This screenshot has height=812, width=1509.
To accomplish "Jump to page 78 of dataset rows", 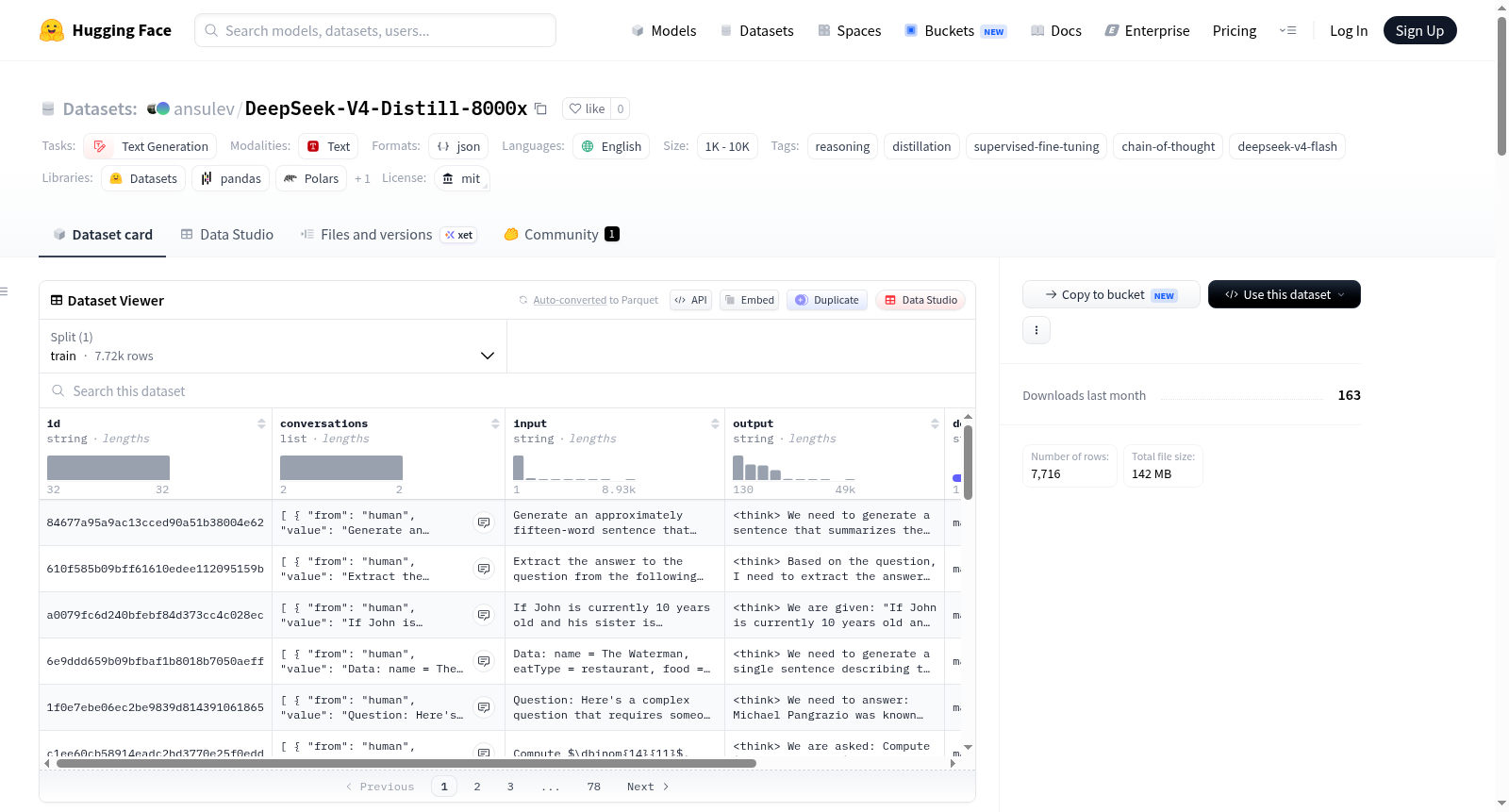I will click(x=593, y=787).
